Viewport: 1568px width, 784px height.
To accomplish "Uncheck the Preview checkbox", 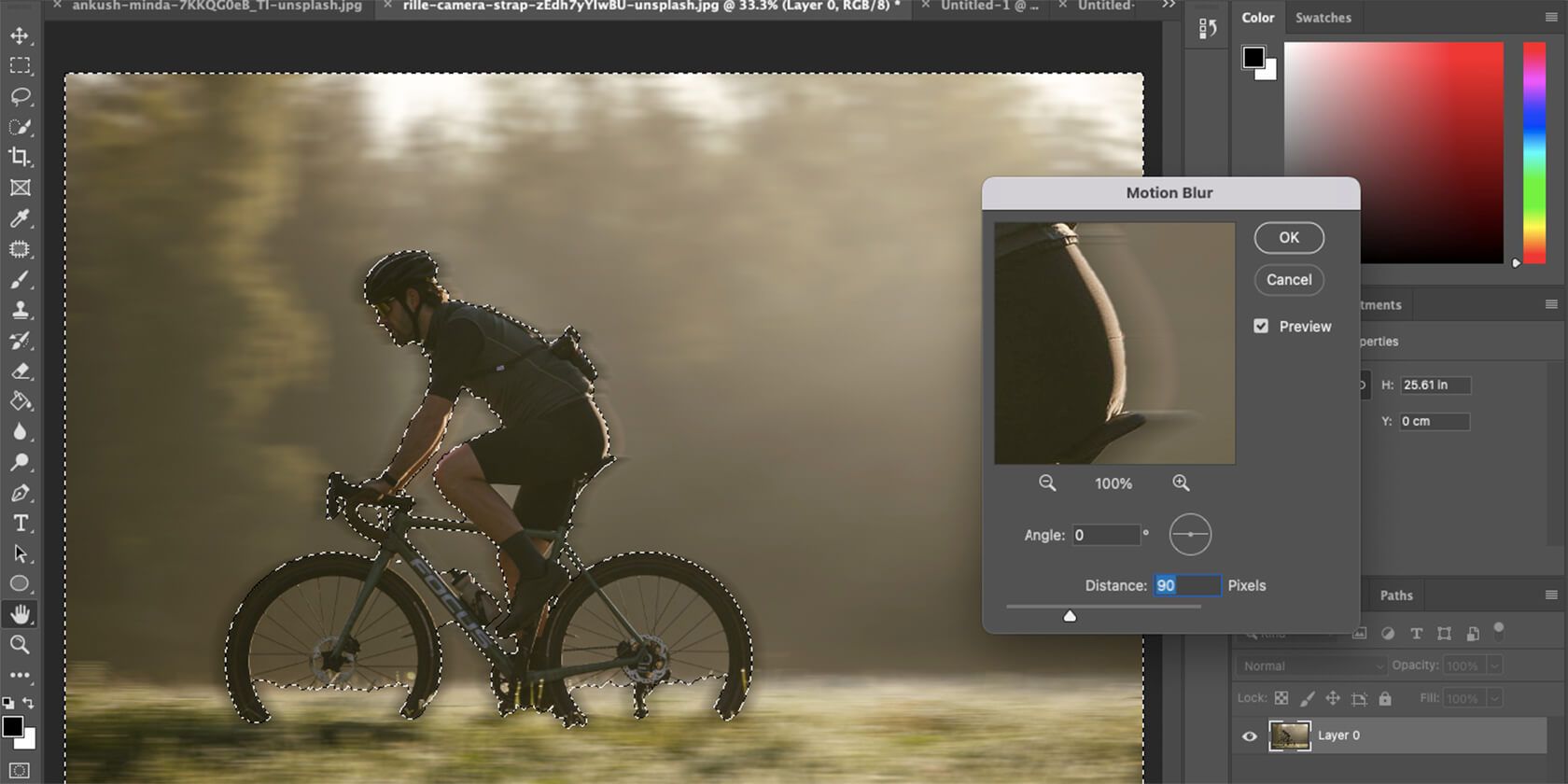I will pyautogui.click(x=1261, y=326).
